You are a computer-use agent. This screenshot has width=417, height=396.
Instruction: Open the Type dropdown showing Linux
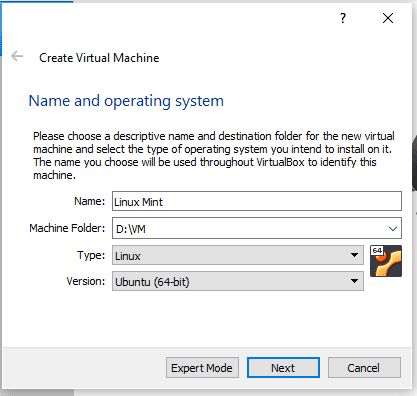pyautogui.click(x=238, y=255)
